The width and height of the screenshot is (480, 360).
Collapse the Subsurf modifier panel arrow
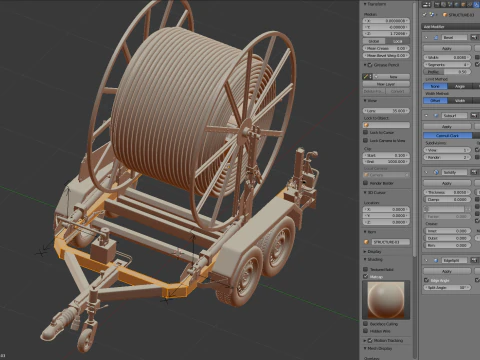coord(426,115)
